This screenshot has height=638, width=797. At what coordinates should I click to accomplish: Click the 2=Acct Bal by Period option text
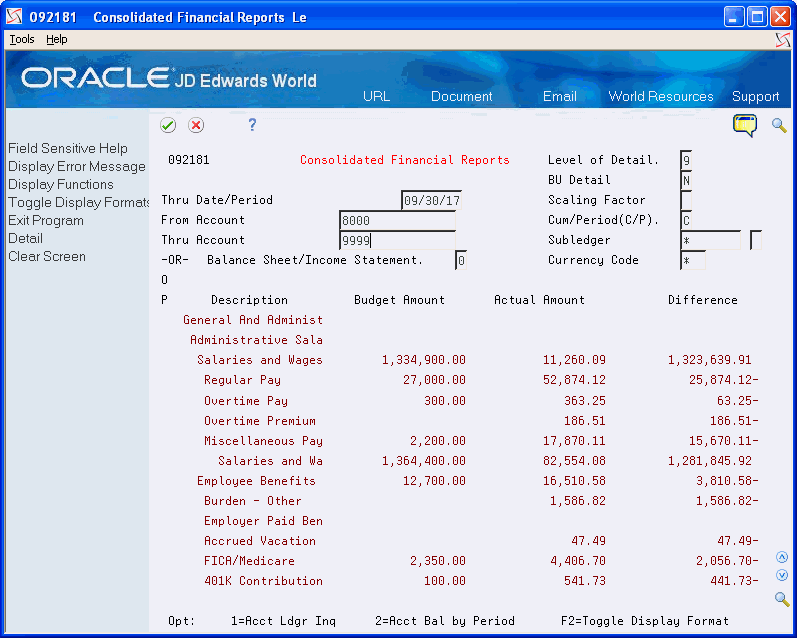[445, 621]
